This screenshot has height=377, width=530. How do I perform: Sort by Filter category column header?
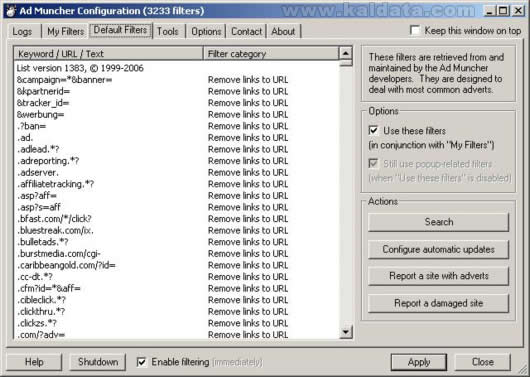(x=271, y=54)
